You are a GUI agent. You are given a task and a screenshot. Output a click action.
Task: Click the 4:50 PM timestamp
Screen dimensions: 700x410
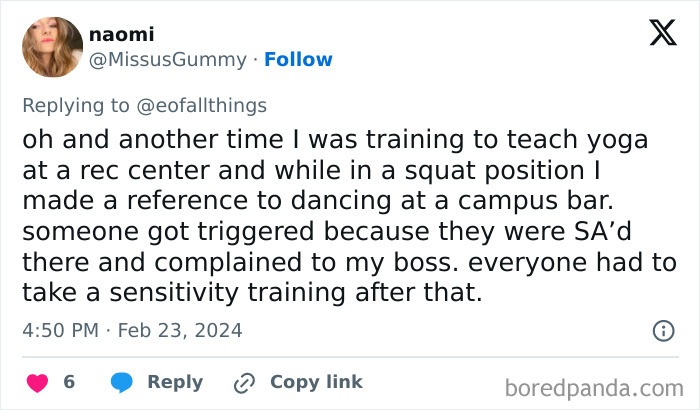[x=59, y=330]
